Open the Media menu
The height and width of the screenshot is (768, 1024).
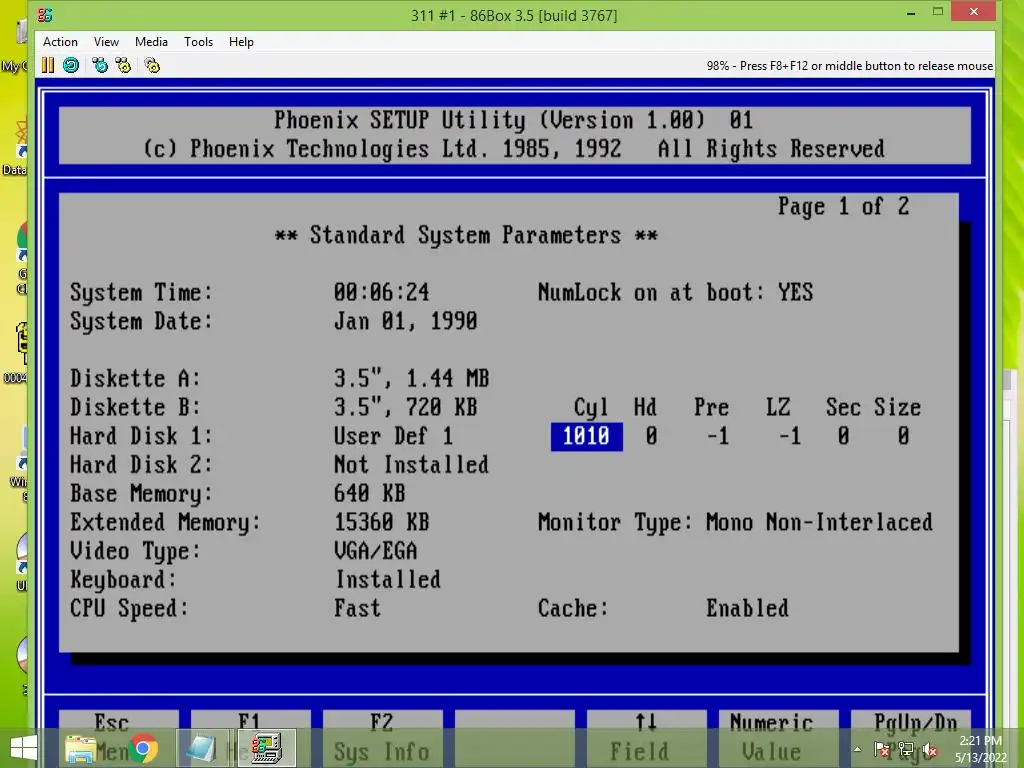click(x=151, y=42)
